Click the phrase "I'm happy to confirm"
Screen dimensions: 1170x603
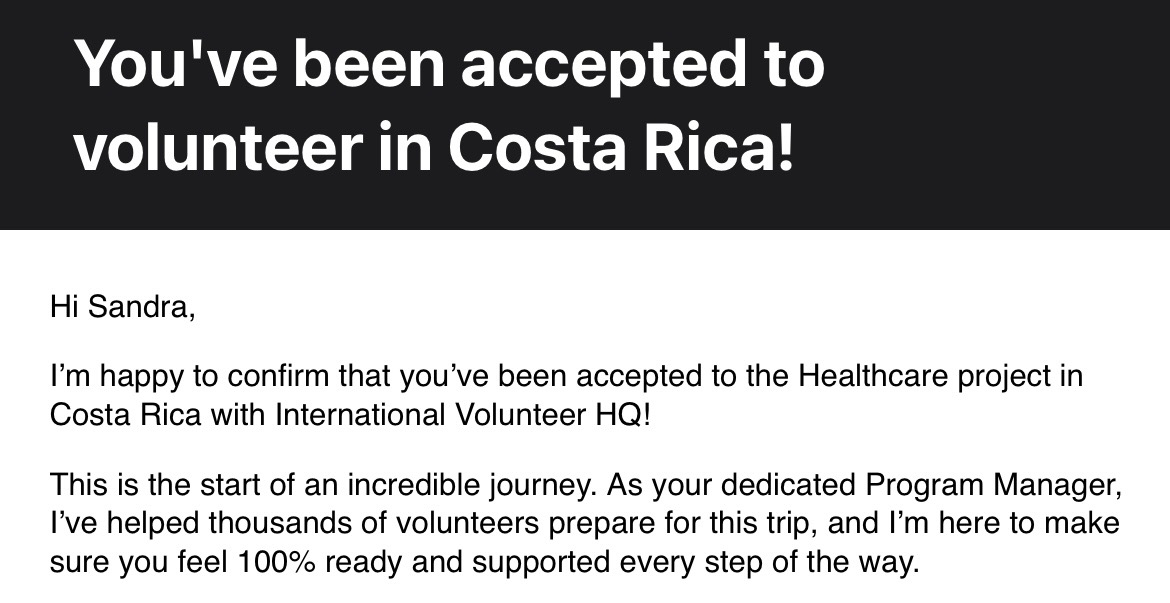tap(150, 377)
